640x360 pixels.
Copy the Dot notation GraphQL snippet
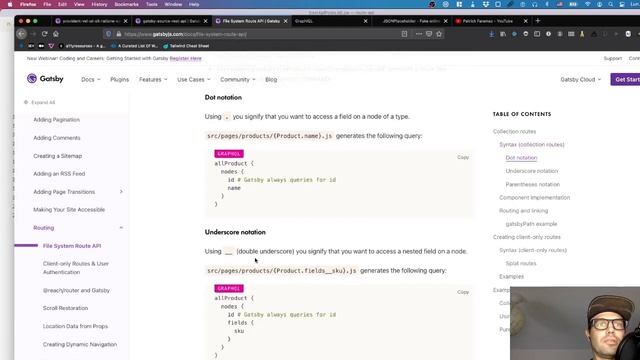pyautogui.click(x=463, y=157)
